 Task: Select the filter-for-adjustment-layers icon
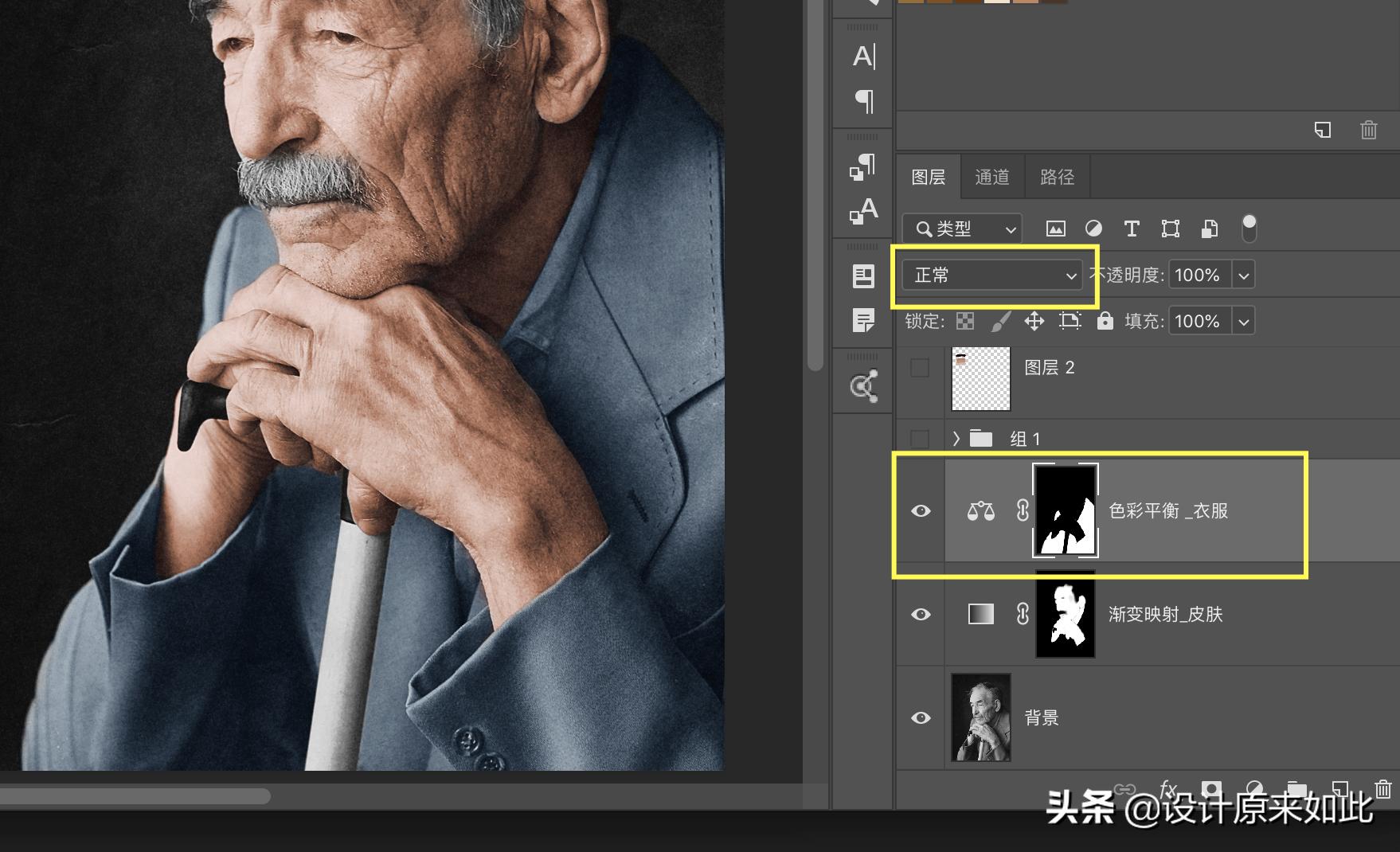coord(1094,229)
